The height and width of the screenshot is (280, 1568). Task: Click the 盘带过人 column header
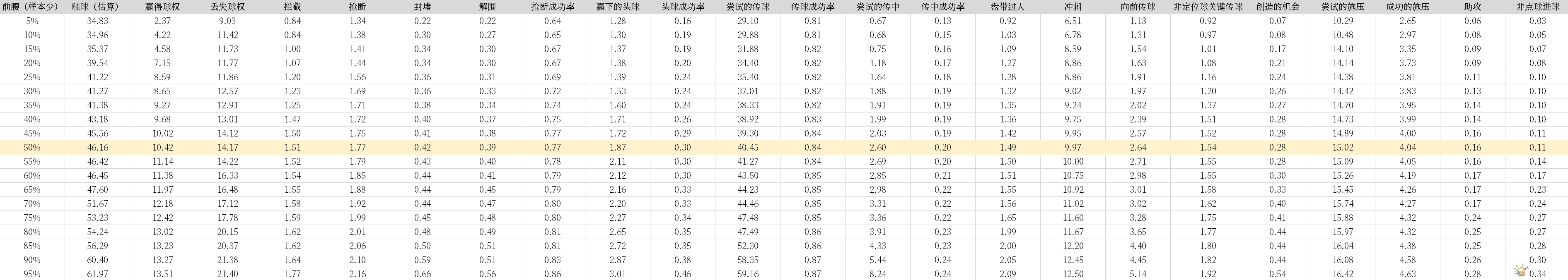tap(1007, 7)
